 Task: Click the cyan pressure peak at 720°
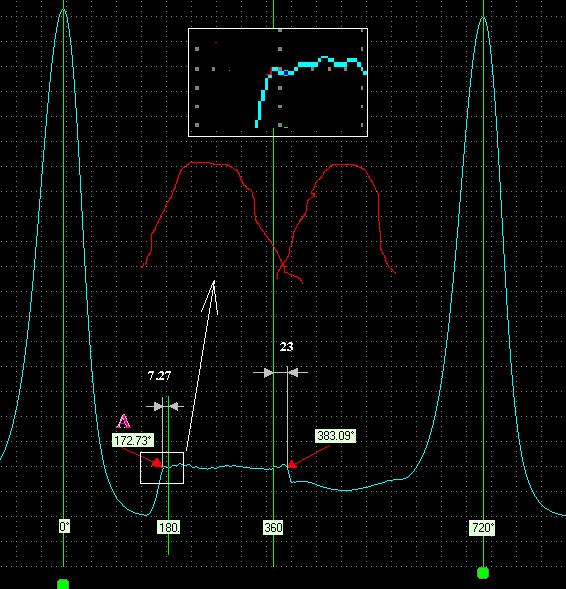(483, 18)
